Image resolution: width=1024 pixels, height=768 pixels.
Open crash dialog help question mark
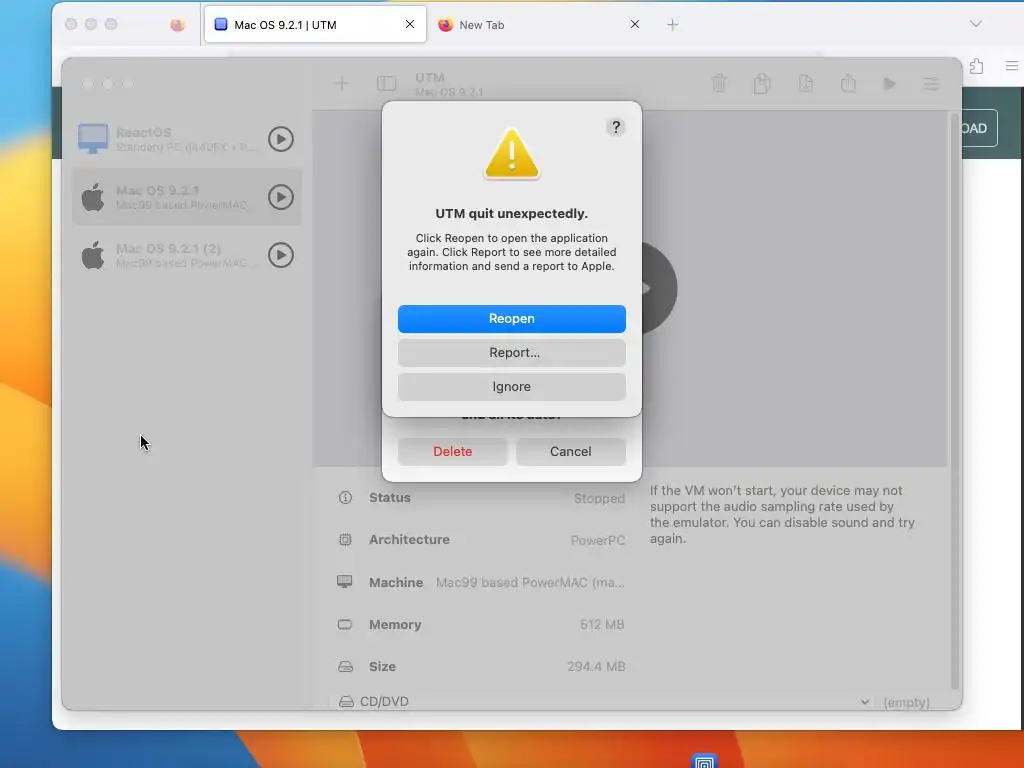(615, 127)
